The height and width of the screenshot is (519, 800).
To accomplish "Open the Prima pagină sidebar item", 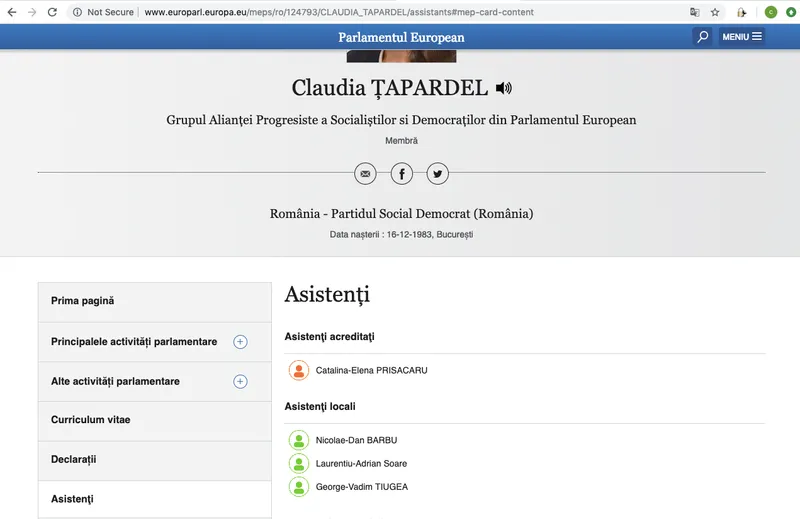I will (x=83, y=301).
